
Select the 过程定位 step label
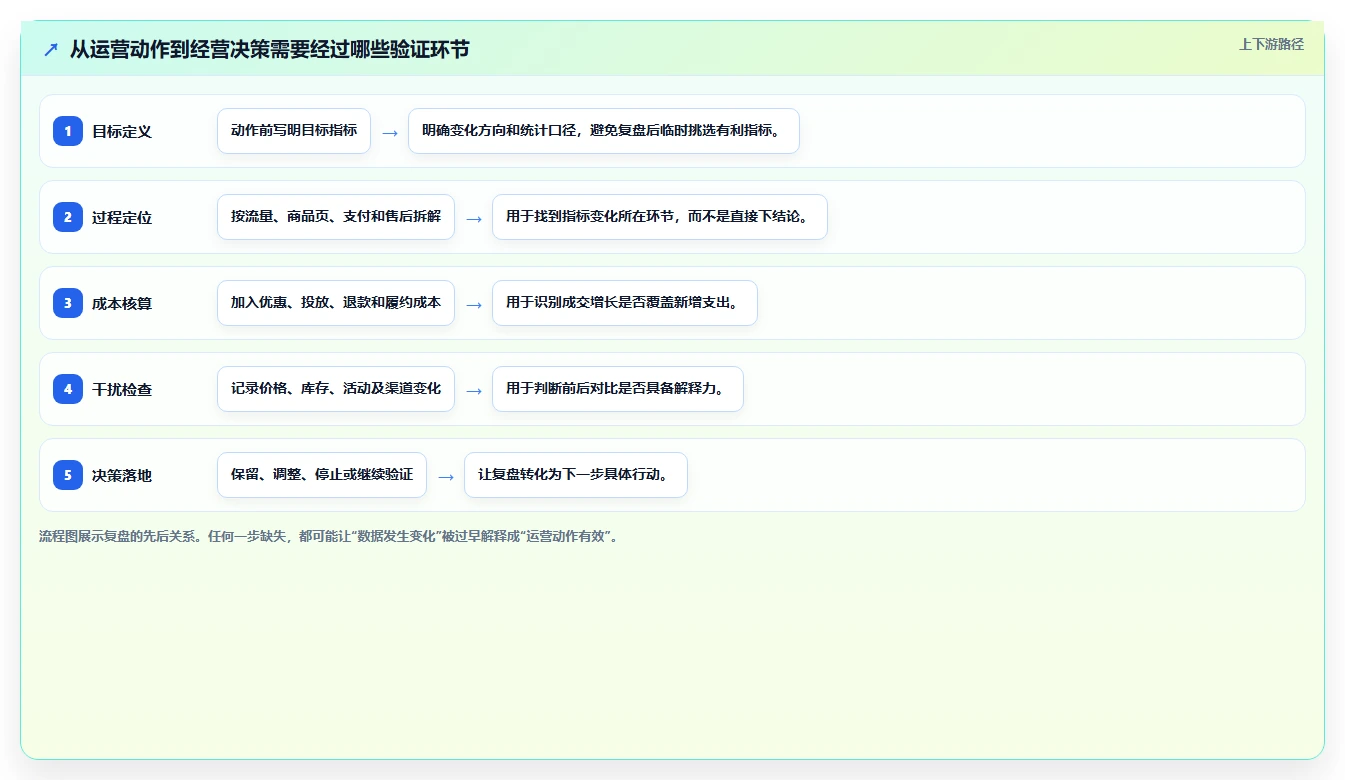[x=122, y=217]
